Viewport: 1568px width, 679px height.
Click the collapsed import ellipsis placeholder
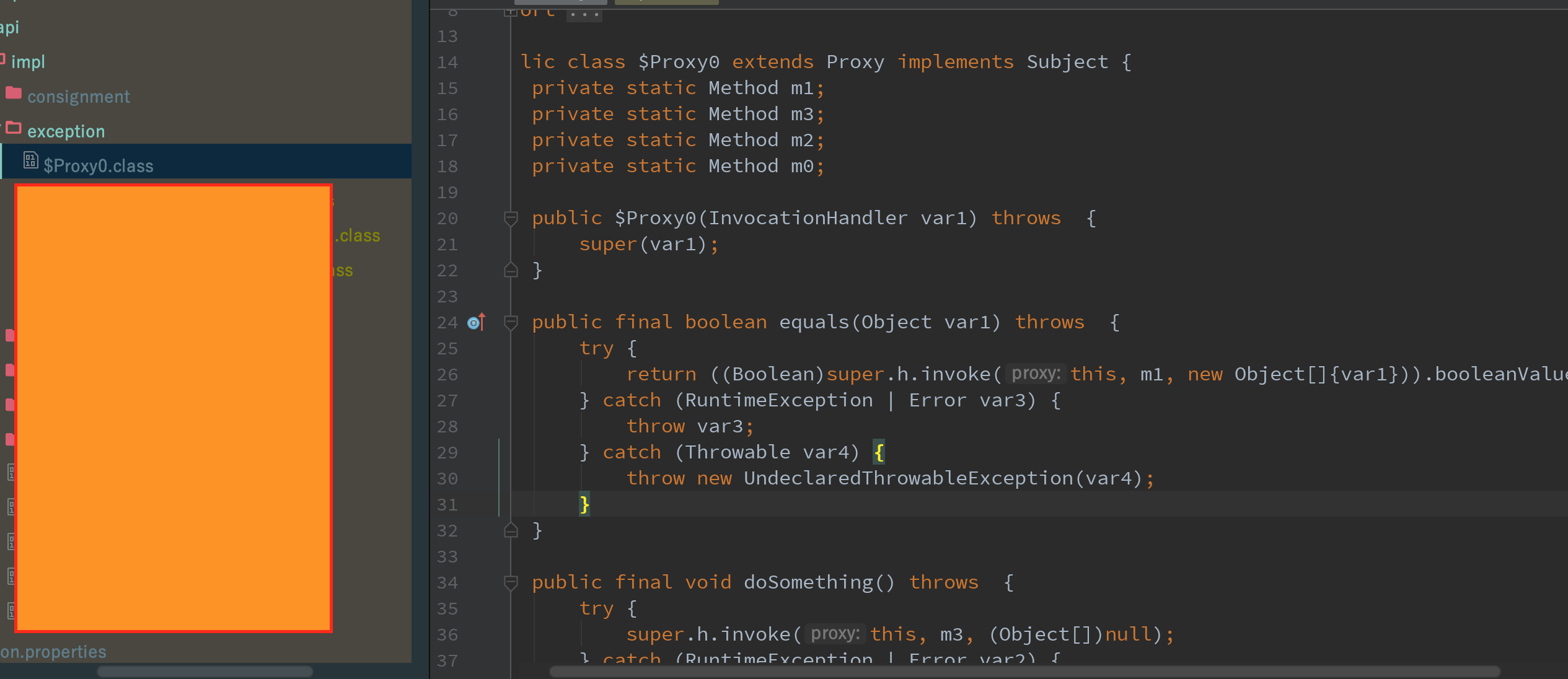click(x=584, y=14)
